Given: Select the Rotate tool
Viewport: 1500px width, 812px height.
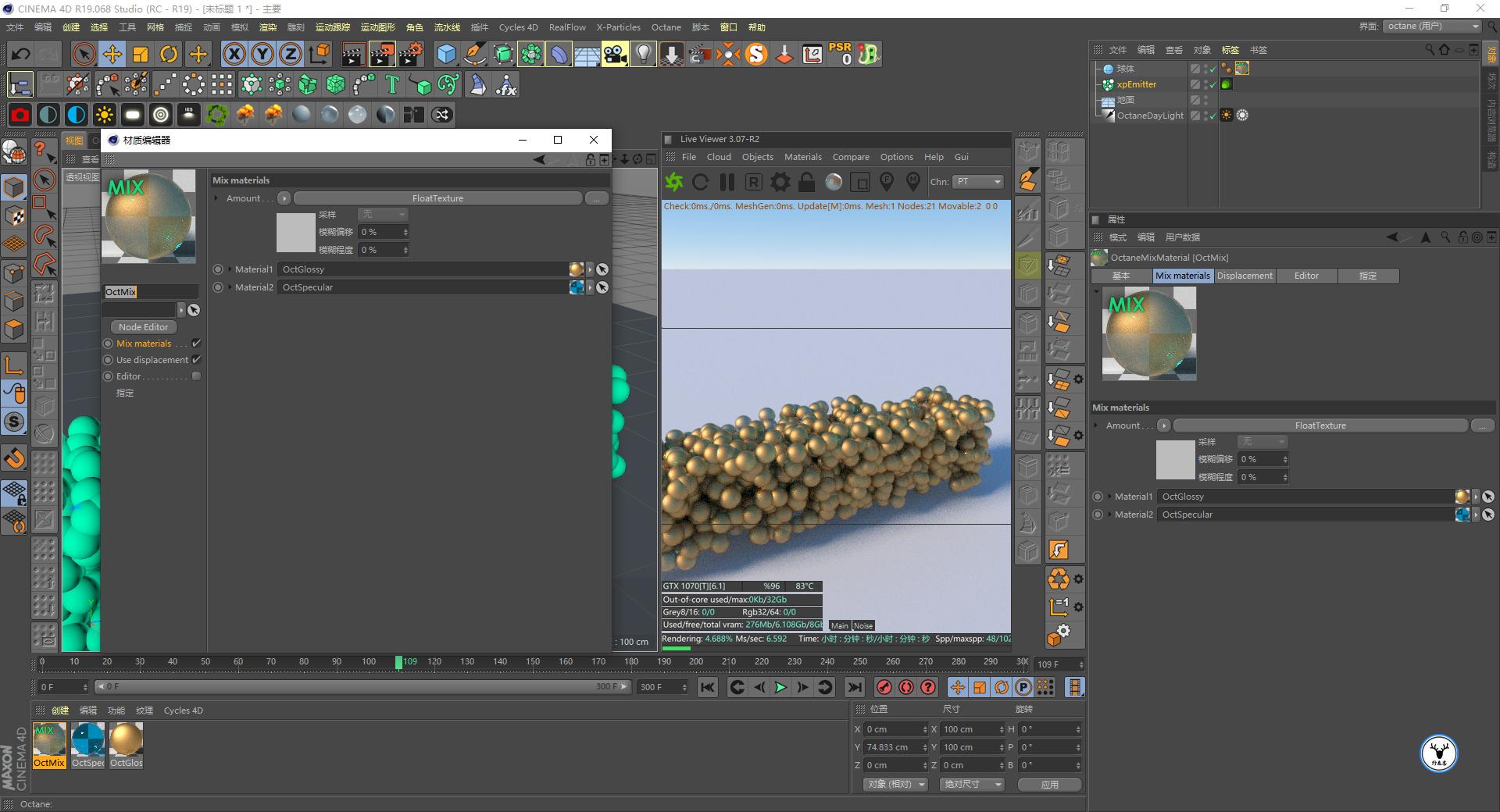Looking at the screenshot, I should (169, 53).
